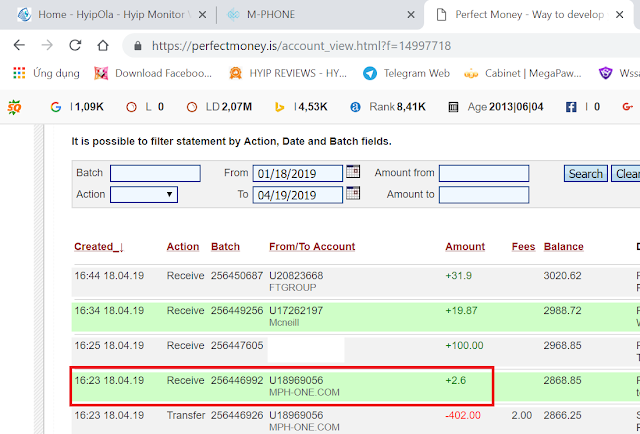The width and height of the screenshot is (640, 434).
Task: Sort by the Amount column header
Action: tap(465, 247)
